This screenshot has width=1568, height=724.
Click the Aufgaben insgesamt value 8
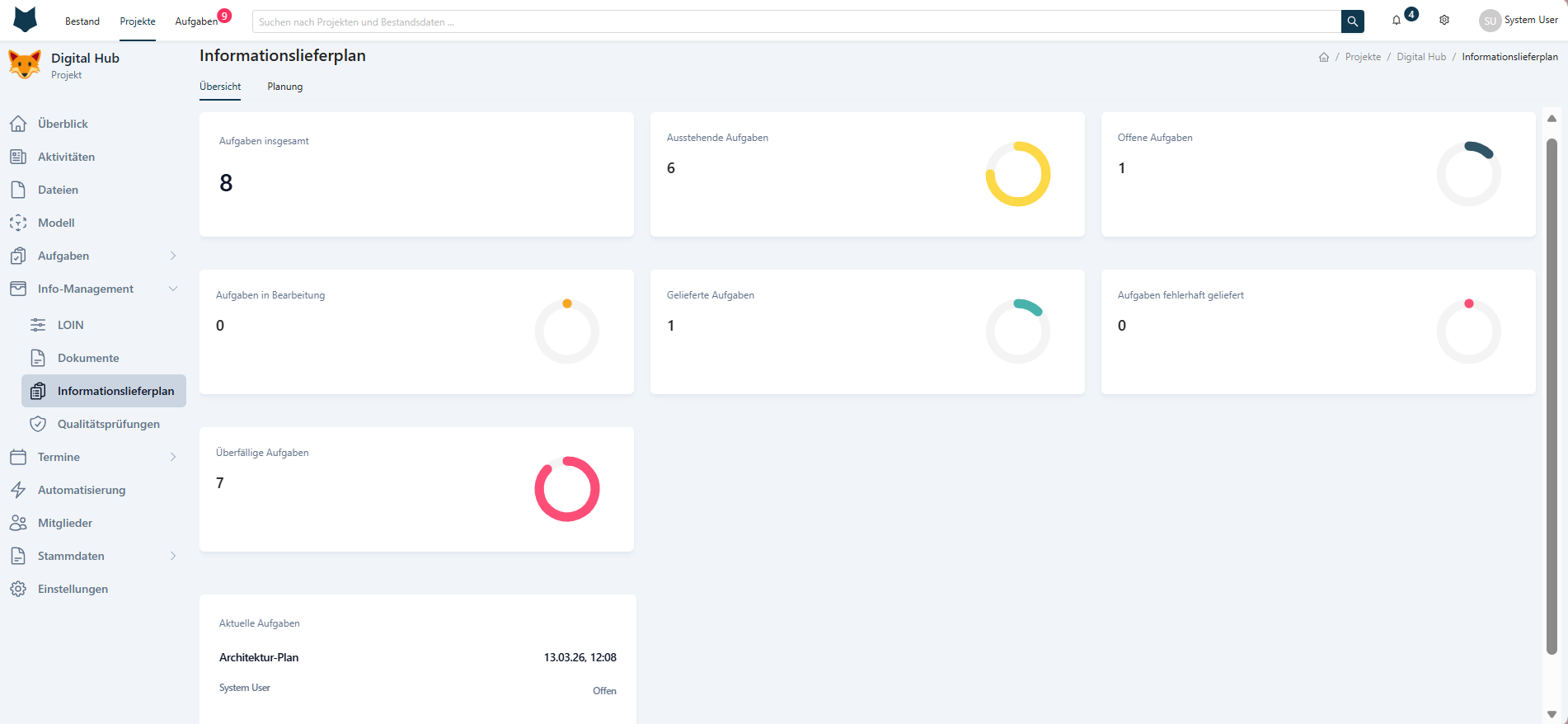click(226, 183)
